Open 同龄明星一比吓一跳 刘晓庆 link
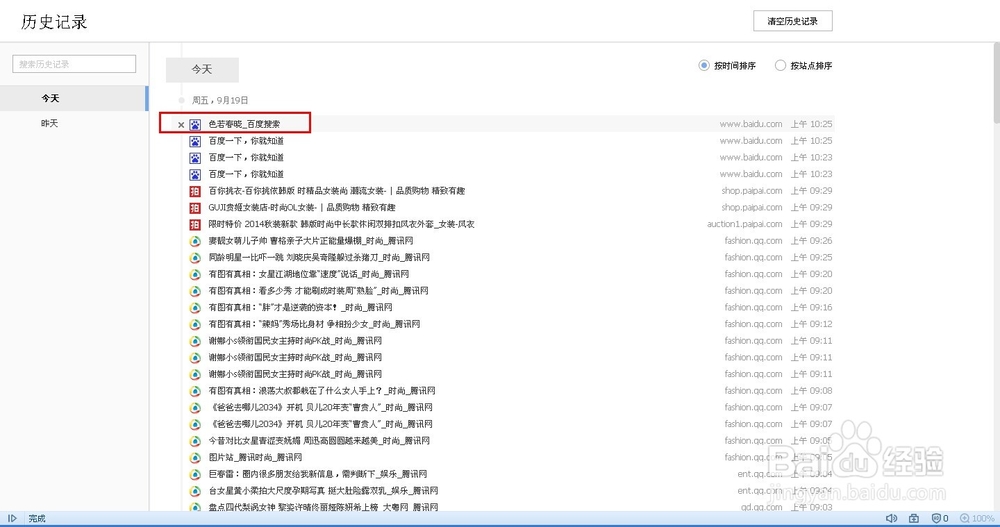The height and width of the screenshot is (527, 1000). (x=319, y=258)
